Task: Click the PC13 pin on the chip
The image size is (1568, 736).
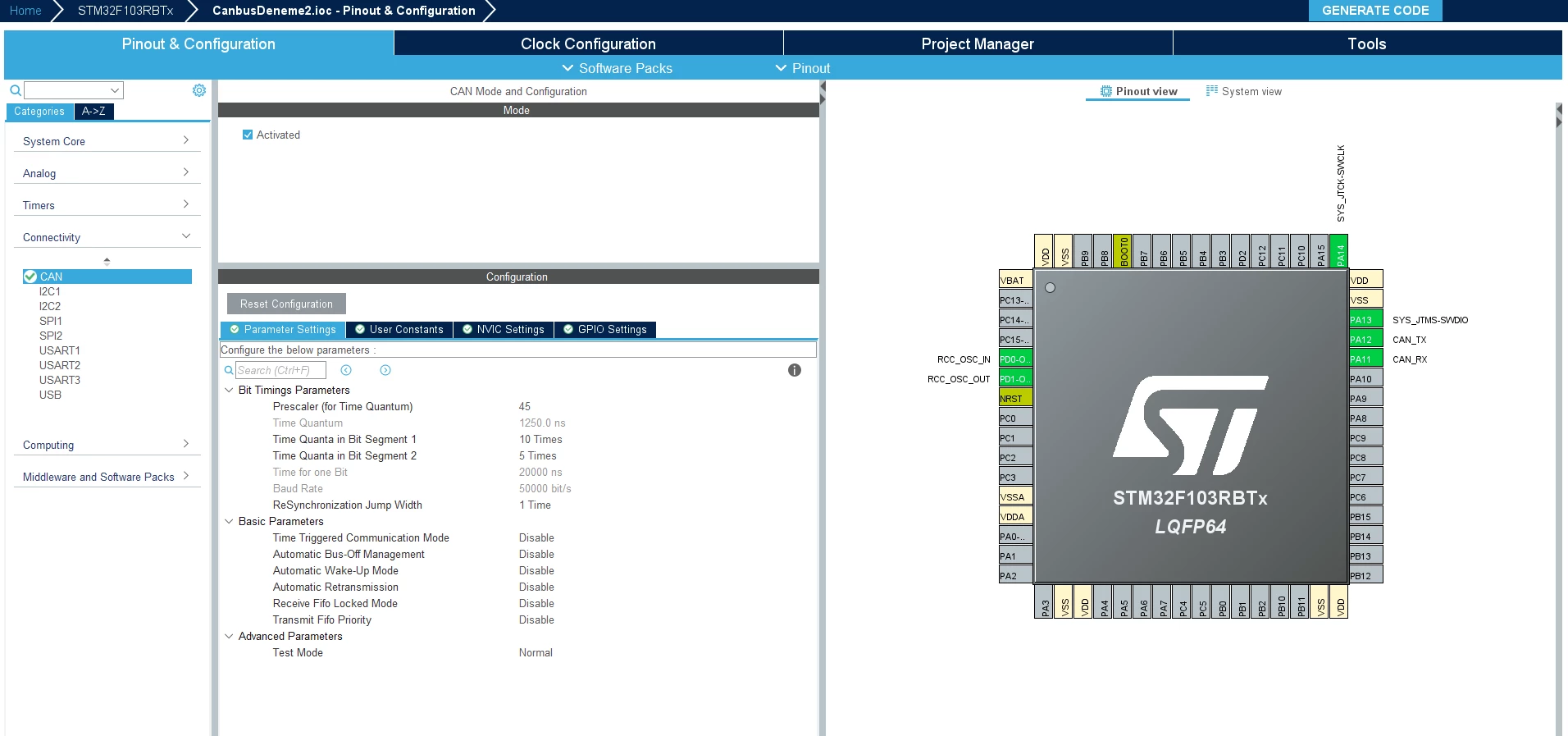Action: click(1015, 299)
